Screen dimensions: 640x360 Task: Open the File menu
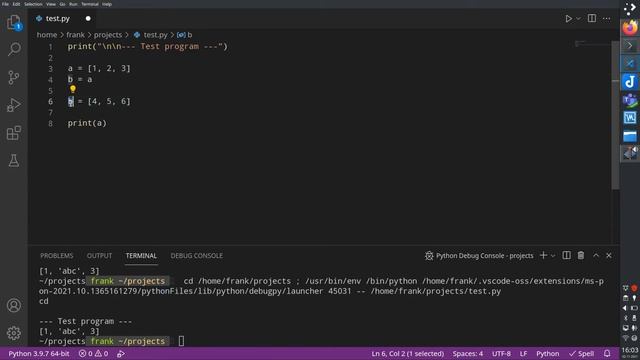[5, 4]
